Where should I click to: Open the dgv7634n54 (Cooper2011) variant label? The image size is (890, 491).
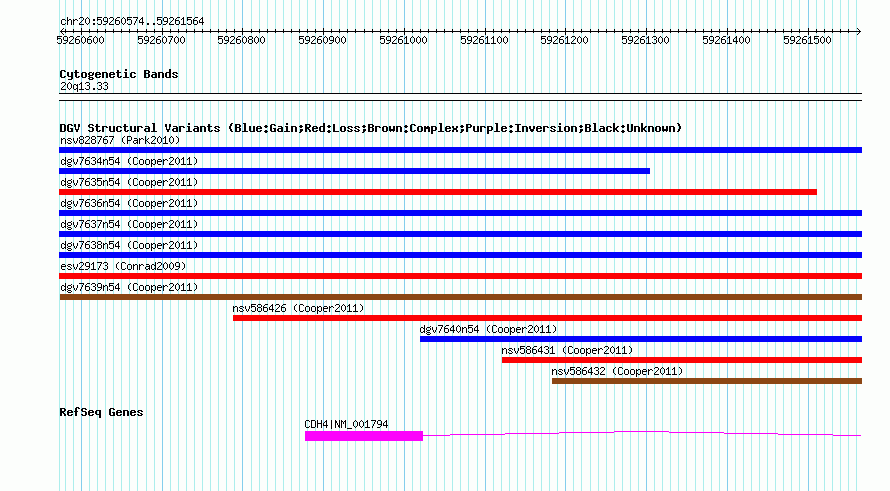pos(129,161)
